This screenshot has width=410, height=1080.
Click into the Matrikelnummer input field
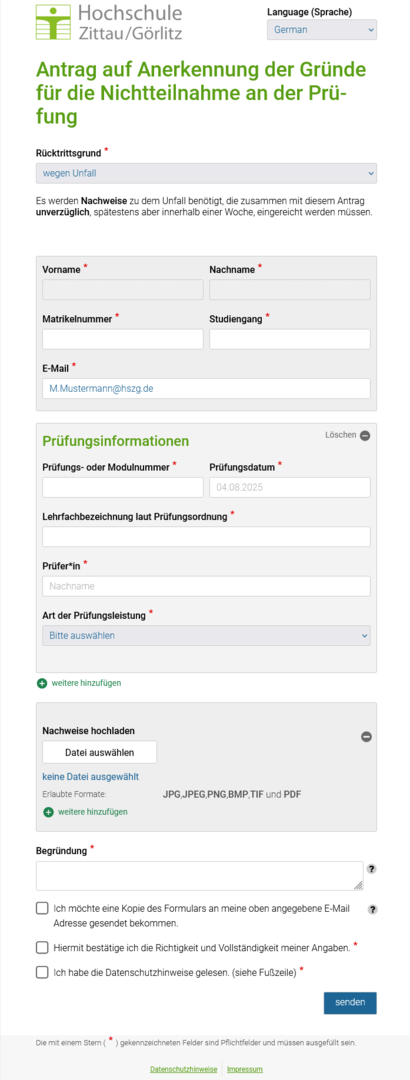[123, 339]
